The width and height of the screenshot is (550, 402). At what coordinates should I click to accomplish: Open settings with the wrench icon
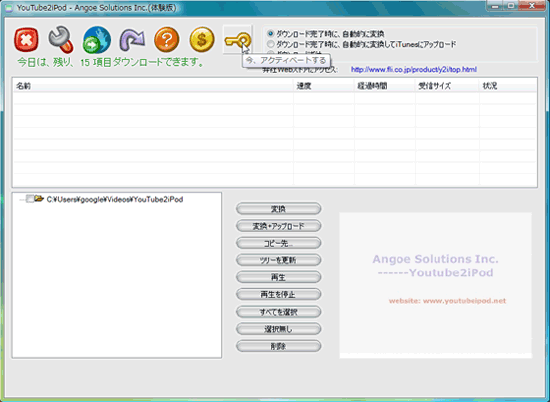coord(61,39)
